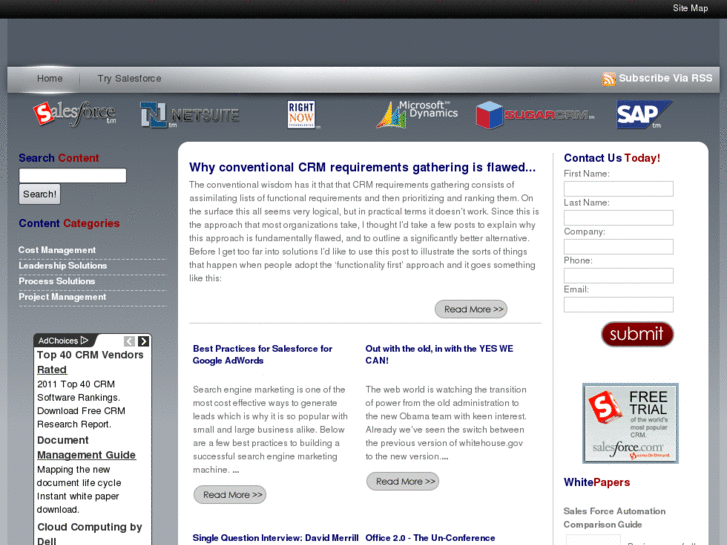
Task: Open the Process Solutions category
Action: point(57,281)
